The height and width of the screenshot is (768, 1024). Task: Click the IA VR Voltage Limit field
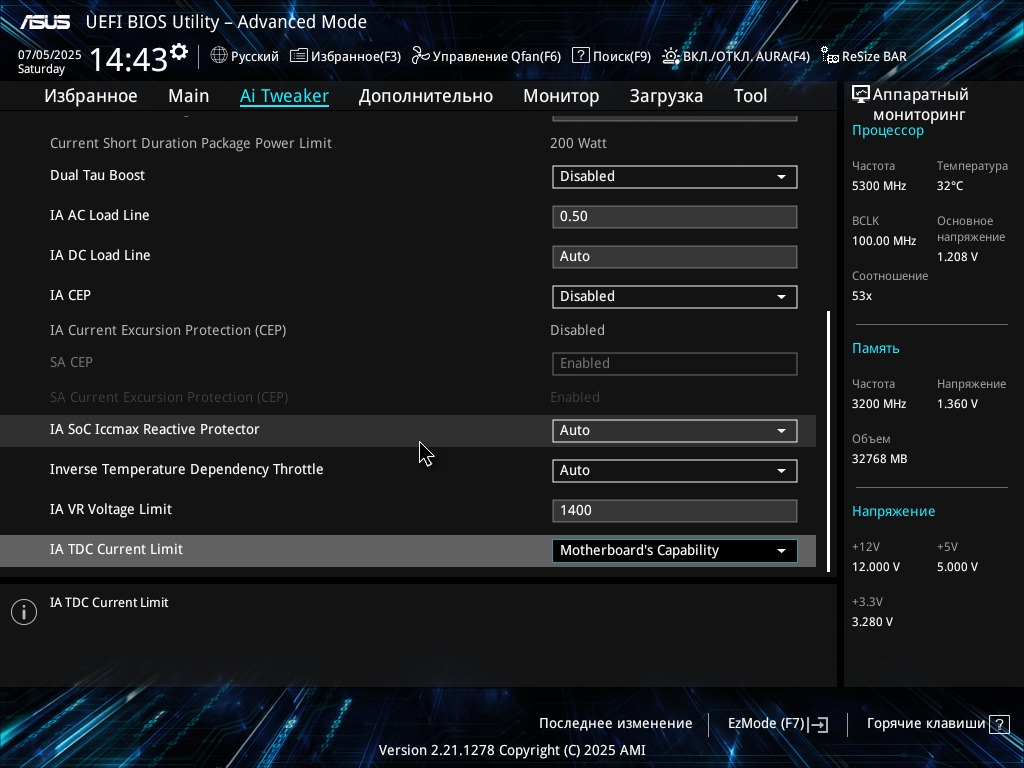click(x=675, y=511)
